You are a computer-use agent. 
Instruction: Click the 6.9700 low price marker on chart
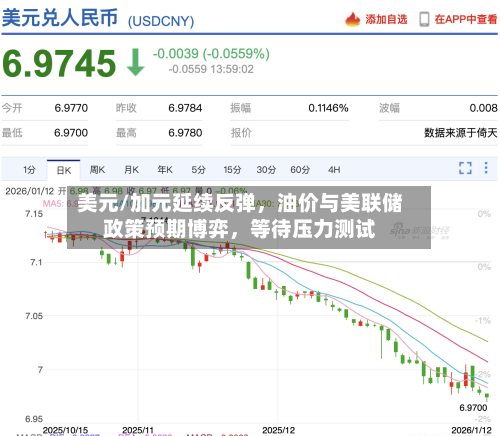coord(473,408)
